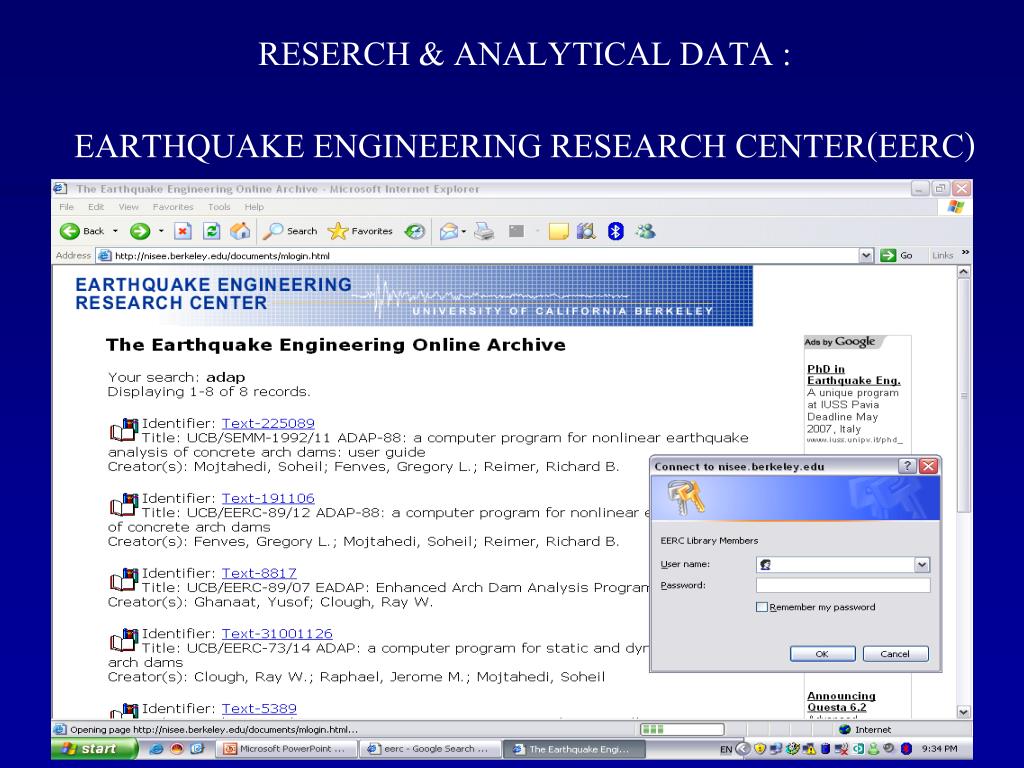Close the 'Connect to nisee.berkeley.edu' dialog
Viewport: 1024px width, 768px height.
click(x=928, y=466)
